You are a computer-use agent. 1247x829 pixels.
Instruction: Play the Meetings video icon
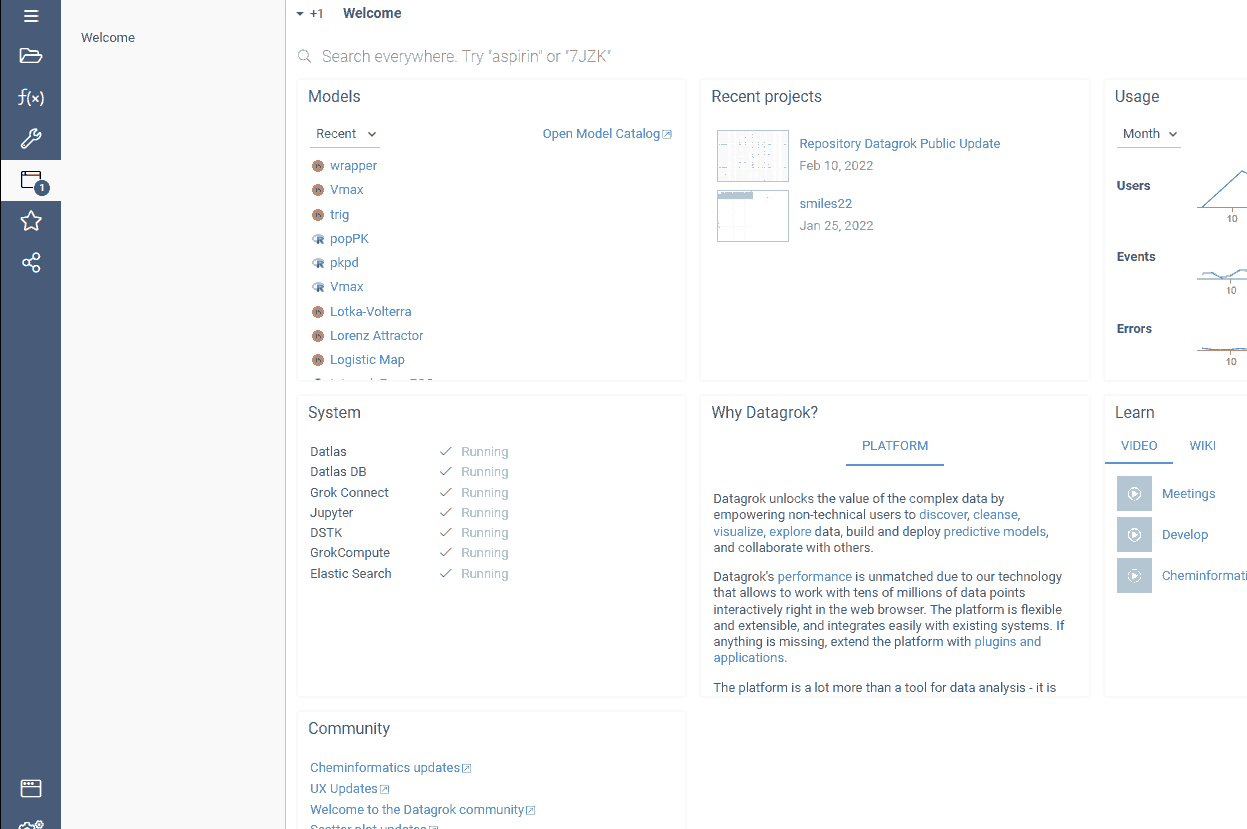tap(1134, 493)
